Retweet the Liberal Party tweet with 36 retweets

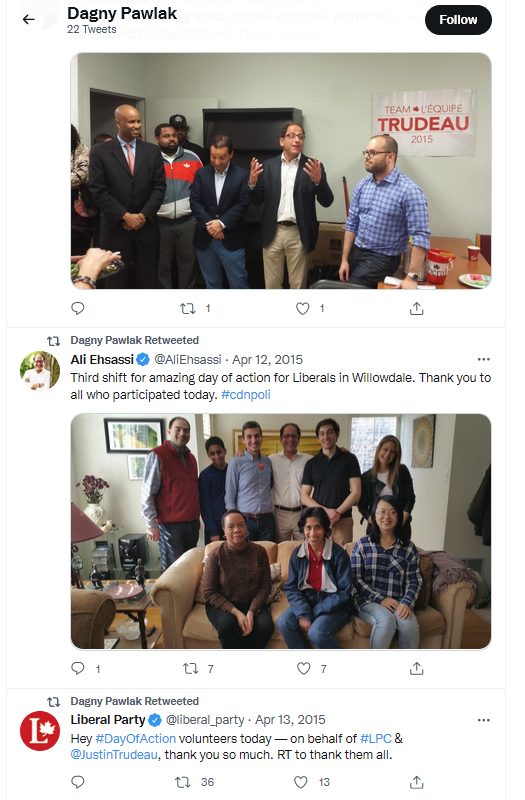183,782
